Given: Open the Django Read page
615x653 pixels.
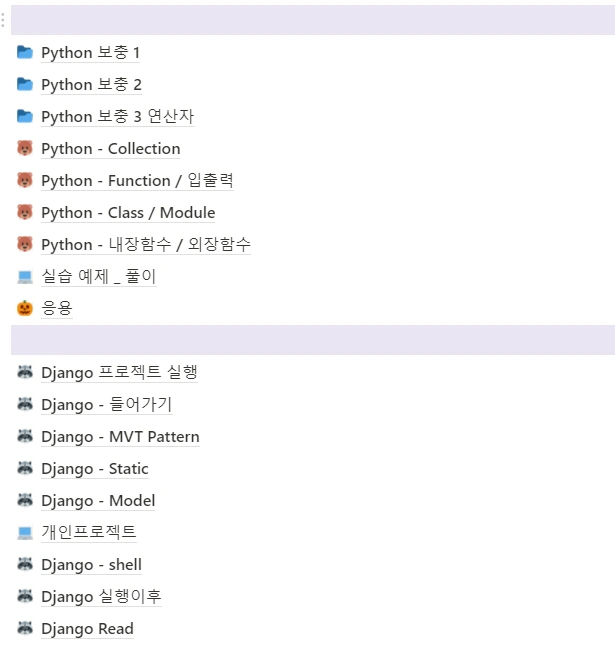Looking at the screenshot, I should (87, 629).
